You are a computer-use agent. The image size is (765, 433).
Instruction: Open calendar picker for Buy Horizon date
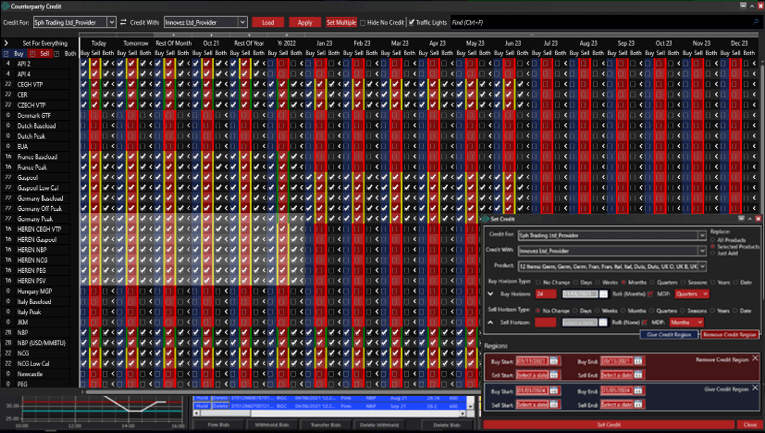tap(604, 294)
